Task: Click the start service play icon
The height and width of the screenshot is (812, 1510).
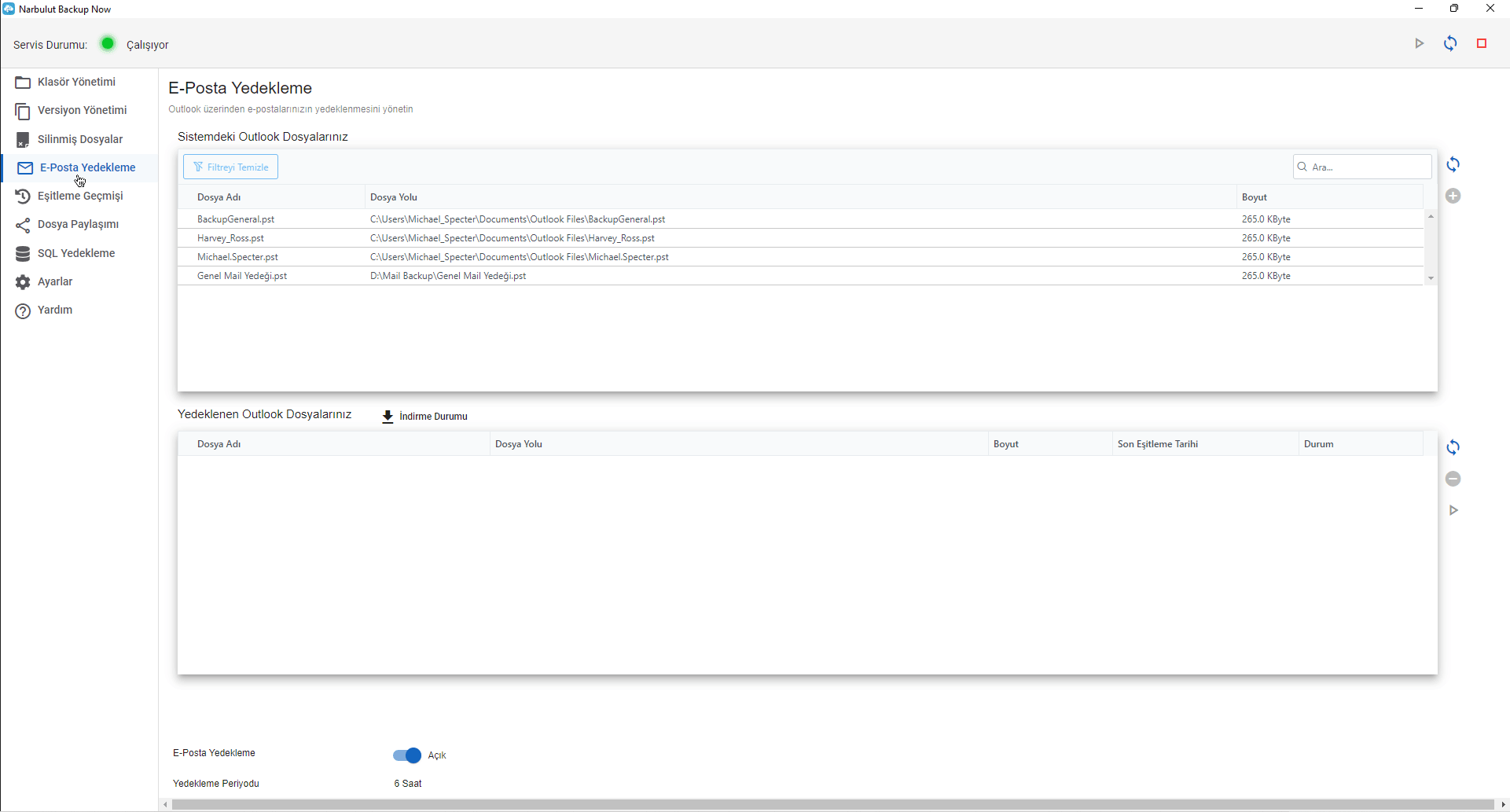Action: coord(1419,44)
